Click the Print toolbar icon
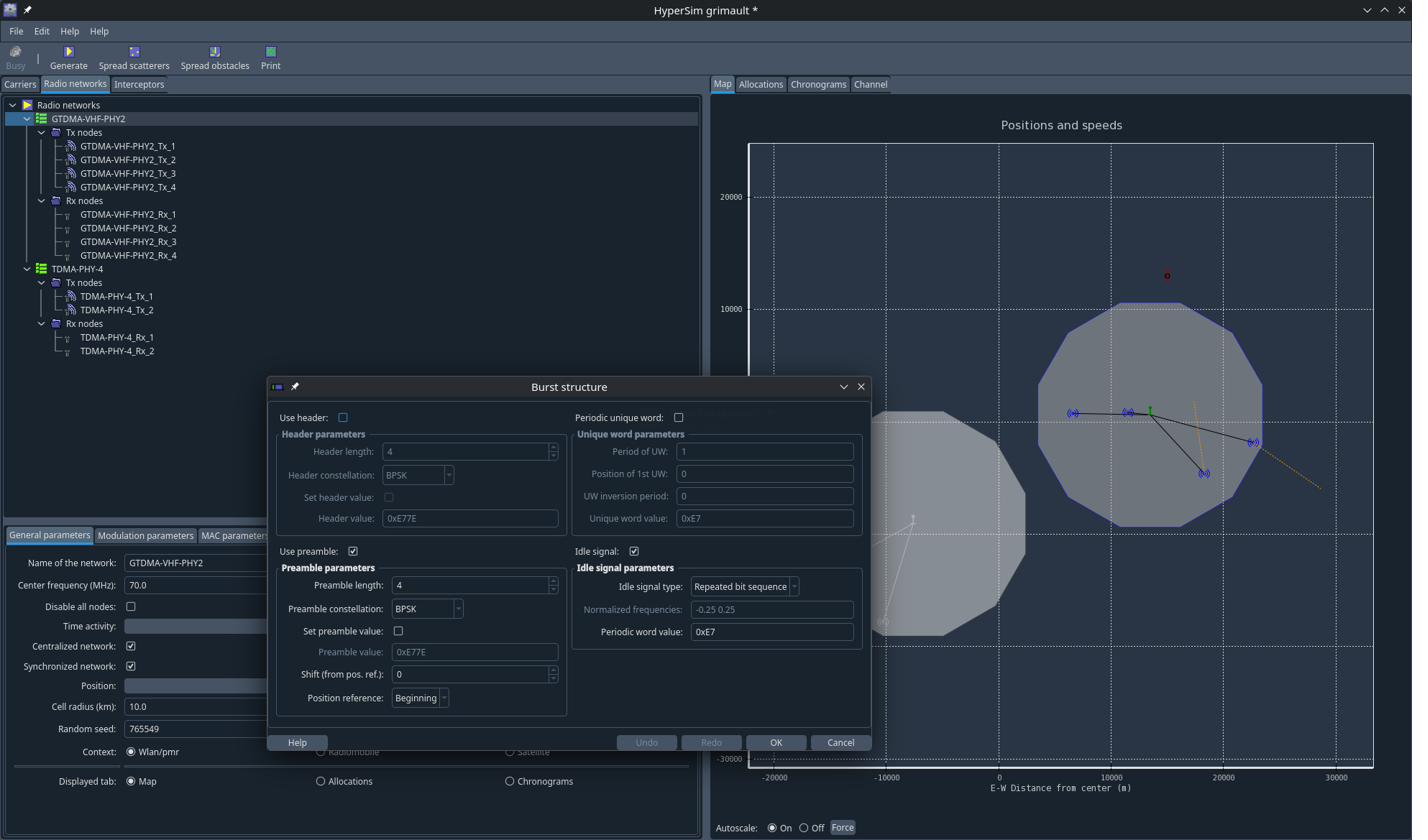 coord(270,51)
